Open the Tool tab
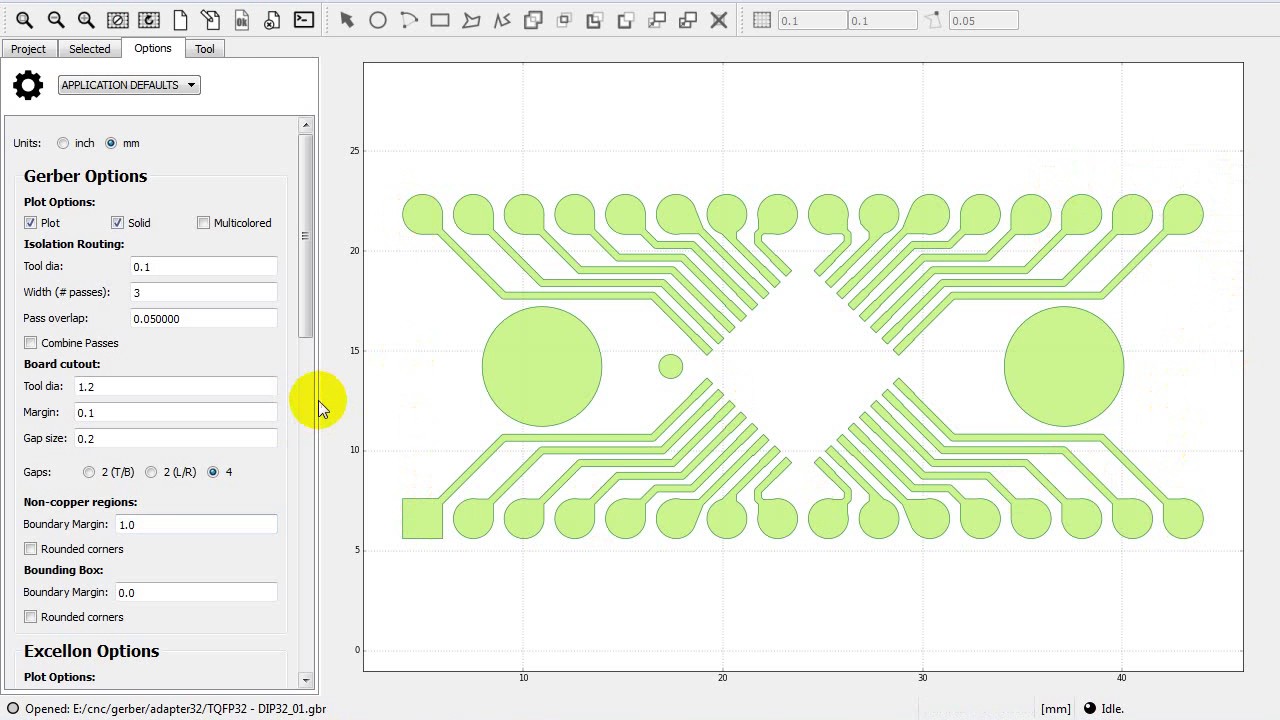The height and width of the screenshot is (720, 1280). (204, 49)
